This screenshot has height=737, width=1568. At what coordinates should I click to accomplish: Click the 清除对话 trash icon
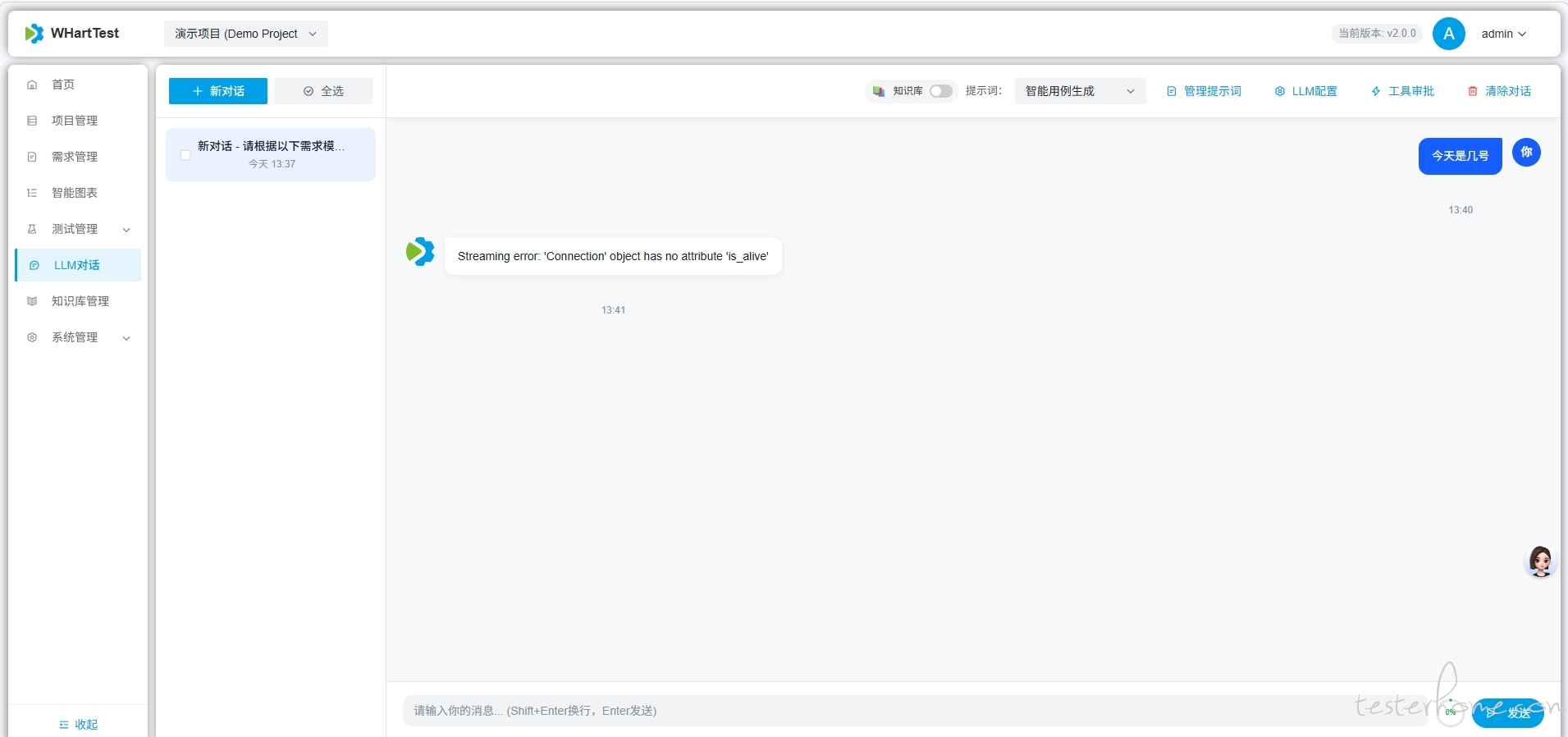coord(1473,91)
